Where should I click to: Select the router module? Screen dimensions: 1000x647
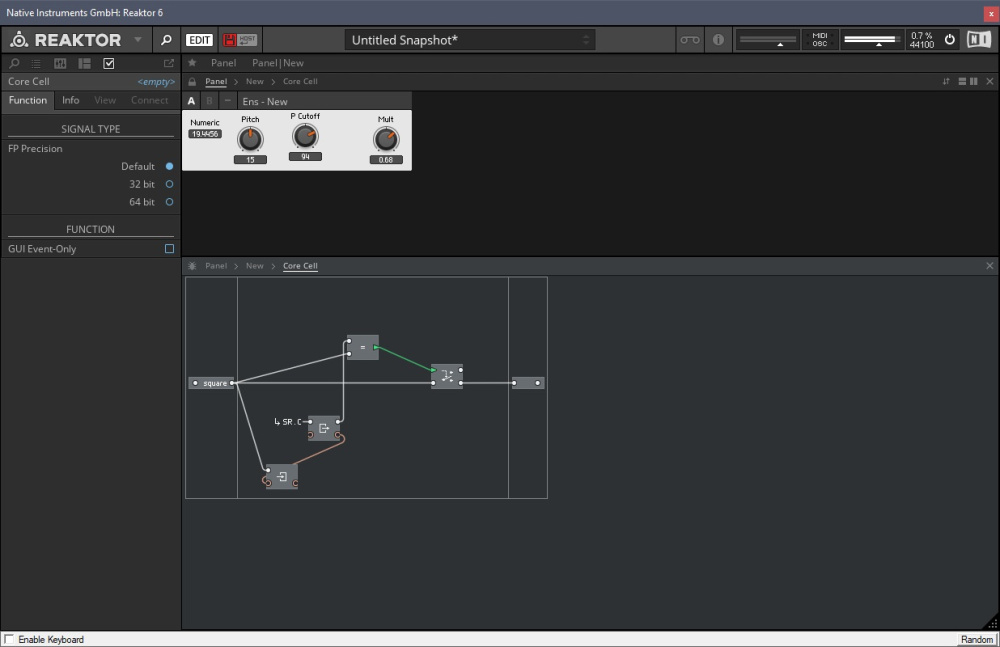tap(447, 376)
